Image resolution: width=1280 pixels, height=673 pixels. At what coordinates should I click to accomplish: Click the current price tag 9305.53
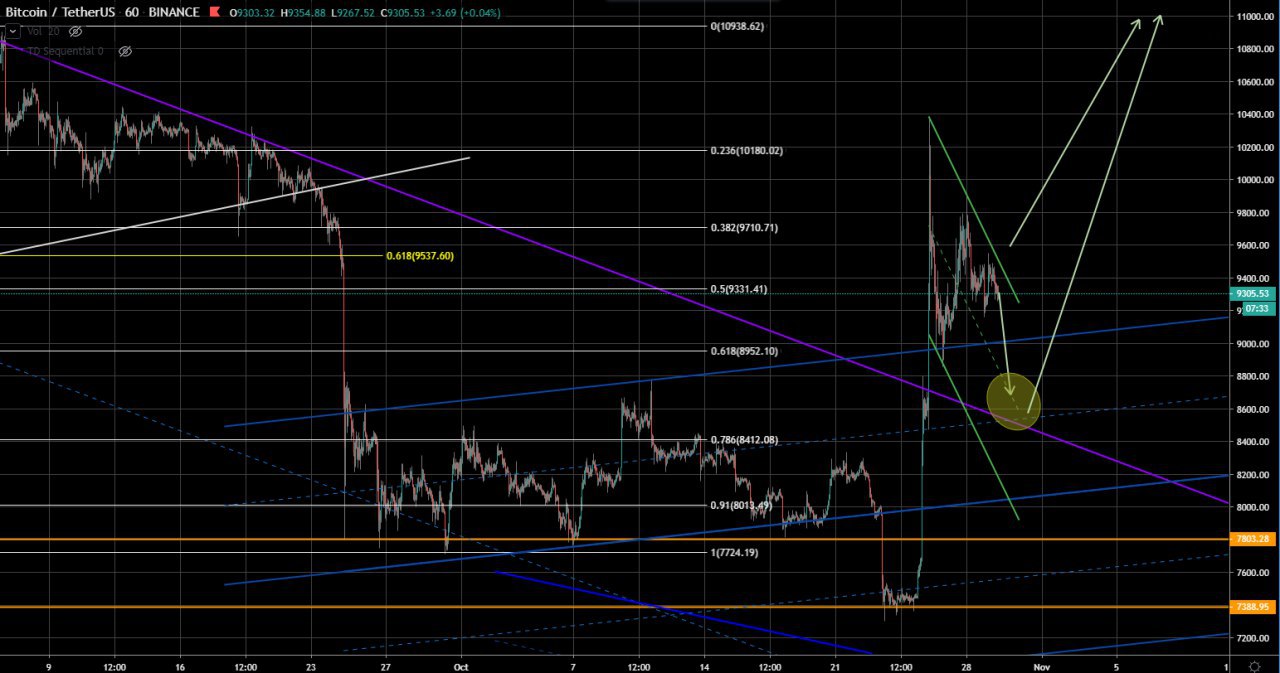coord(1255,294)
